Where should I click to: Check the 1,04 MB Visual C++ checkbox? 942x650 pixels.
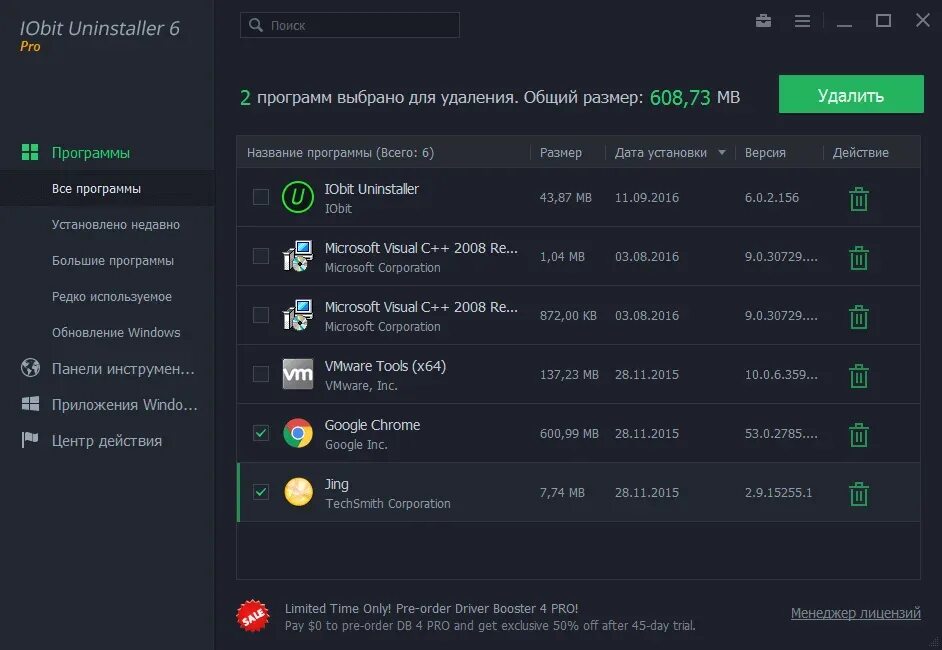point(261,256)
